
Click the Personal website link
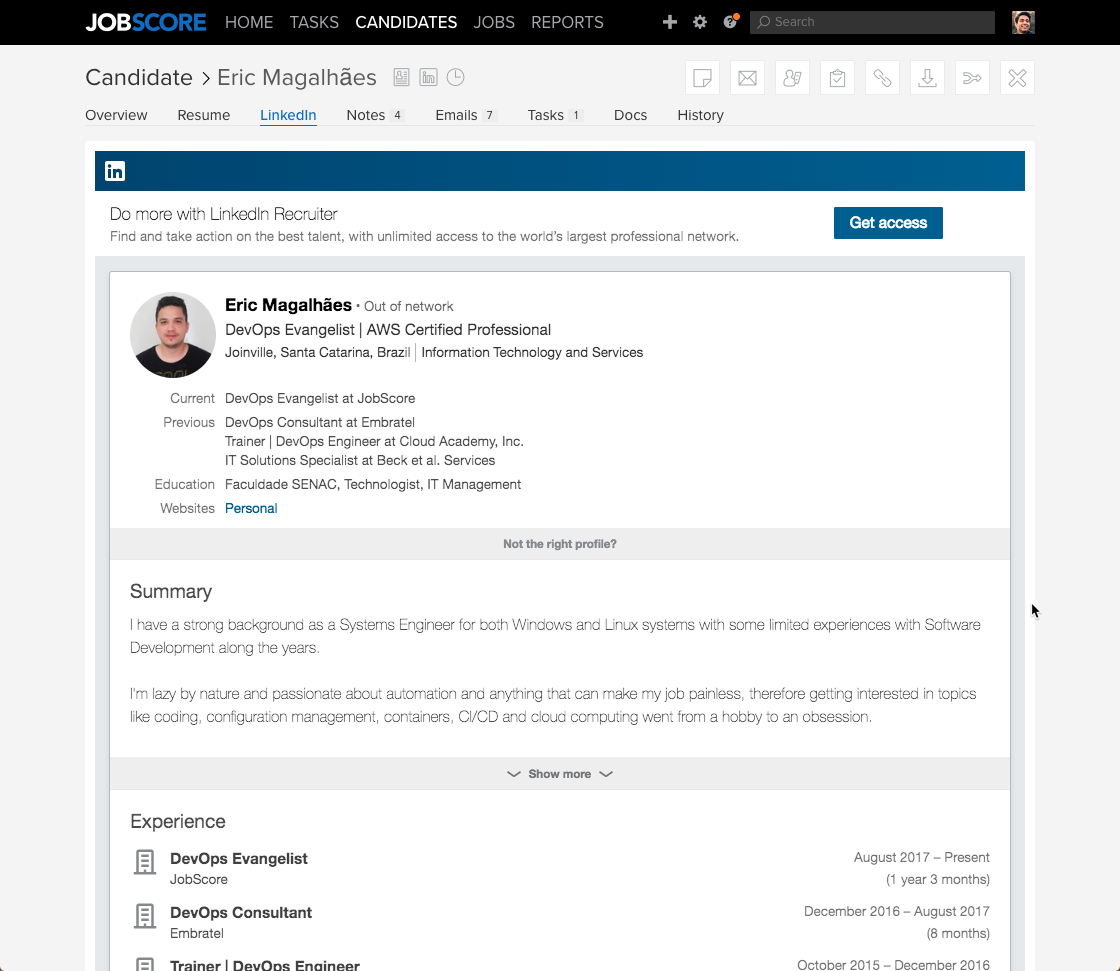coord(251,508)
